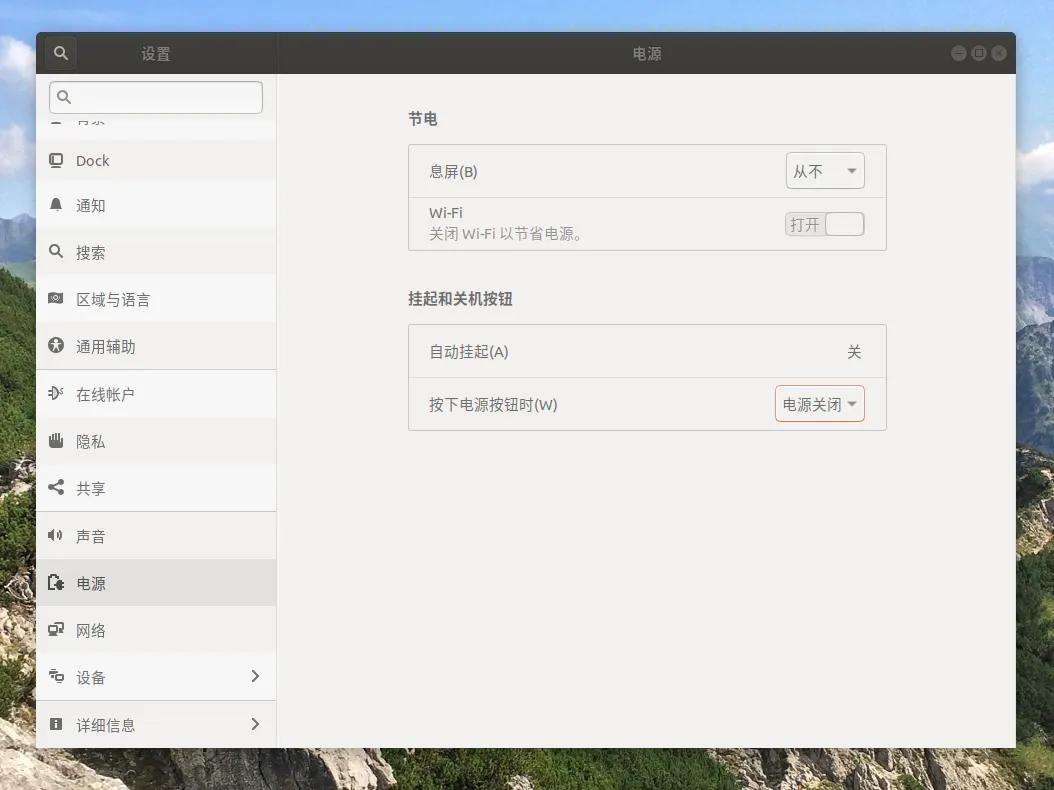Click the hand icon beside 隐私
The image size is (1054, 790).
[x=56, y=440]
